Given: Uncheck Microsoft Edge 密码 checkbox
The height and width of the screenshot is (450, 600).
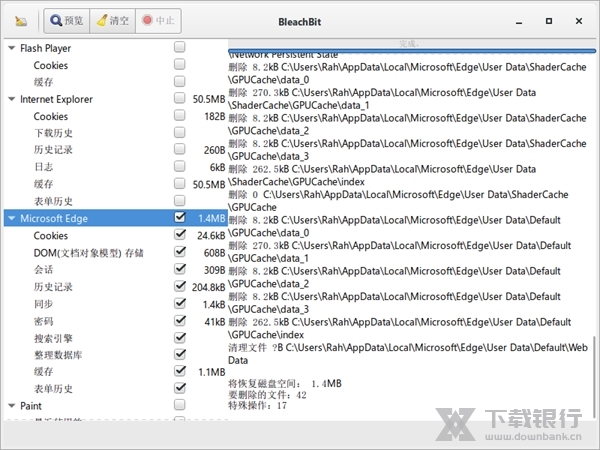Looking at the screenshot, I should pyautogui.click(x=179, y=321).
